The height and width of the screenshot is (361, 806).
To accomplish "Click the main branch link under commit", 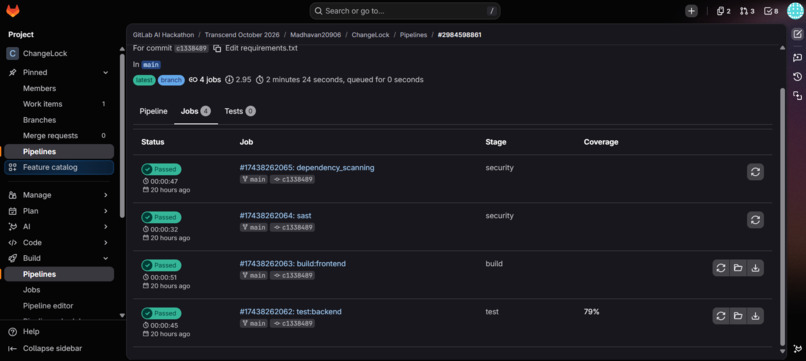I will point(151,65).
